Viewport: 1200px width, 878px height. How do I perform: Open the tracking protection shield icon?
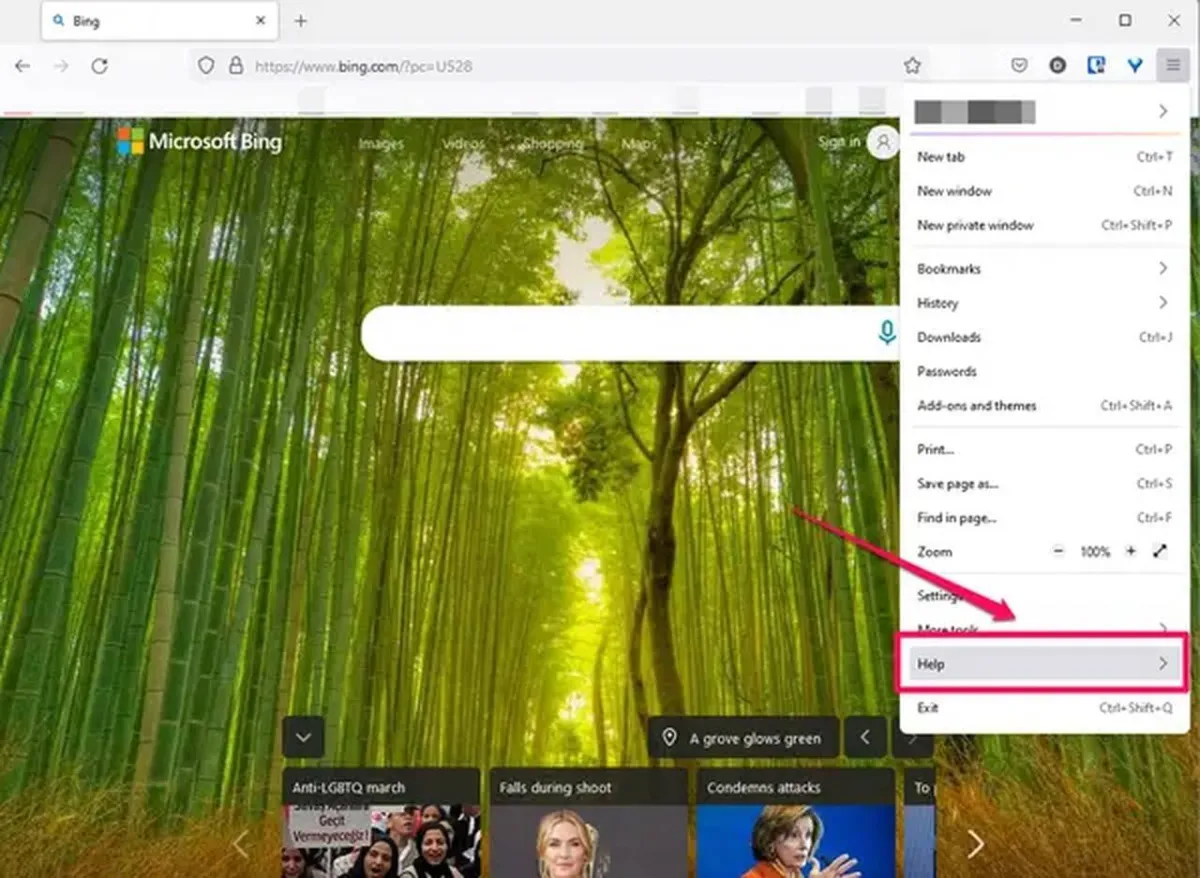tap(206, 65)
